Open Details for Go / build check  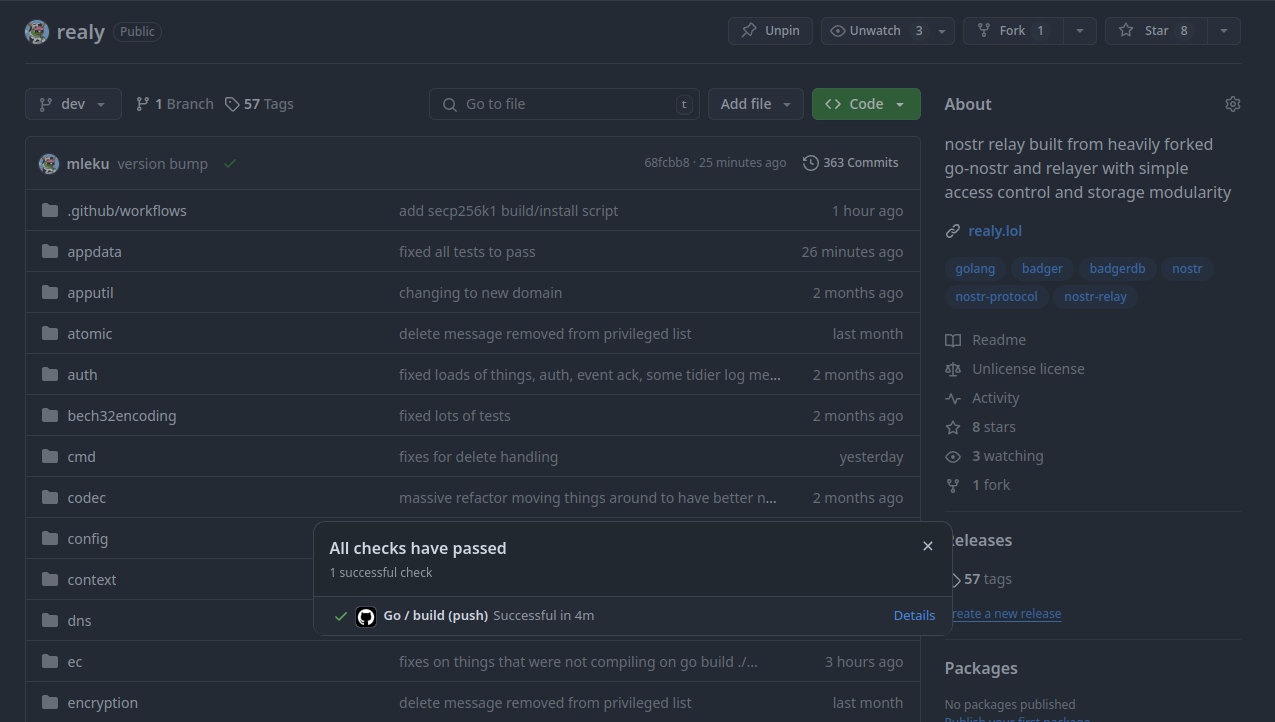[914, 616]
